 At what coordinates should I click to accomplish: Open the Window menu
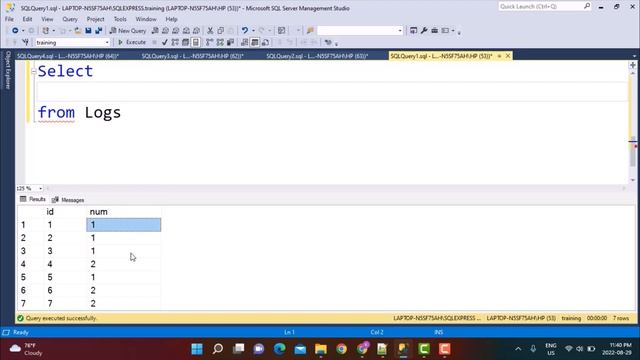coord(146,19)
